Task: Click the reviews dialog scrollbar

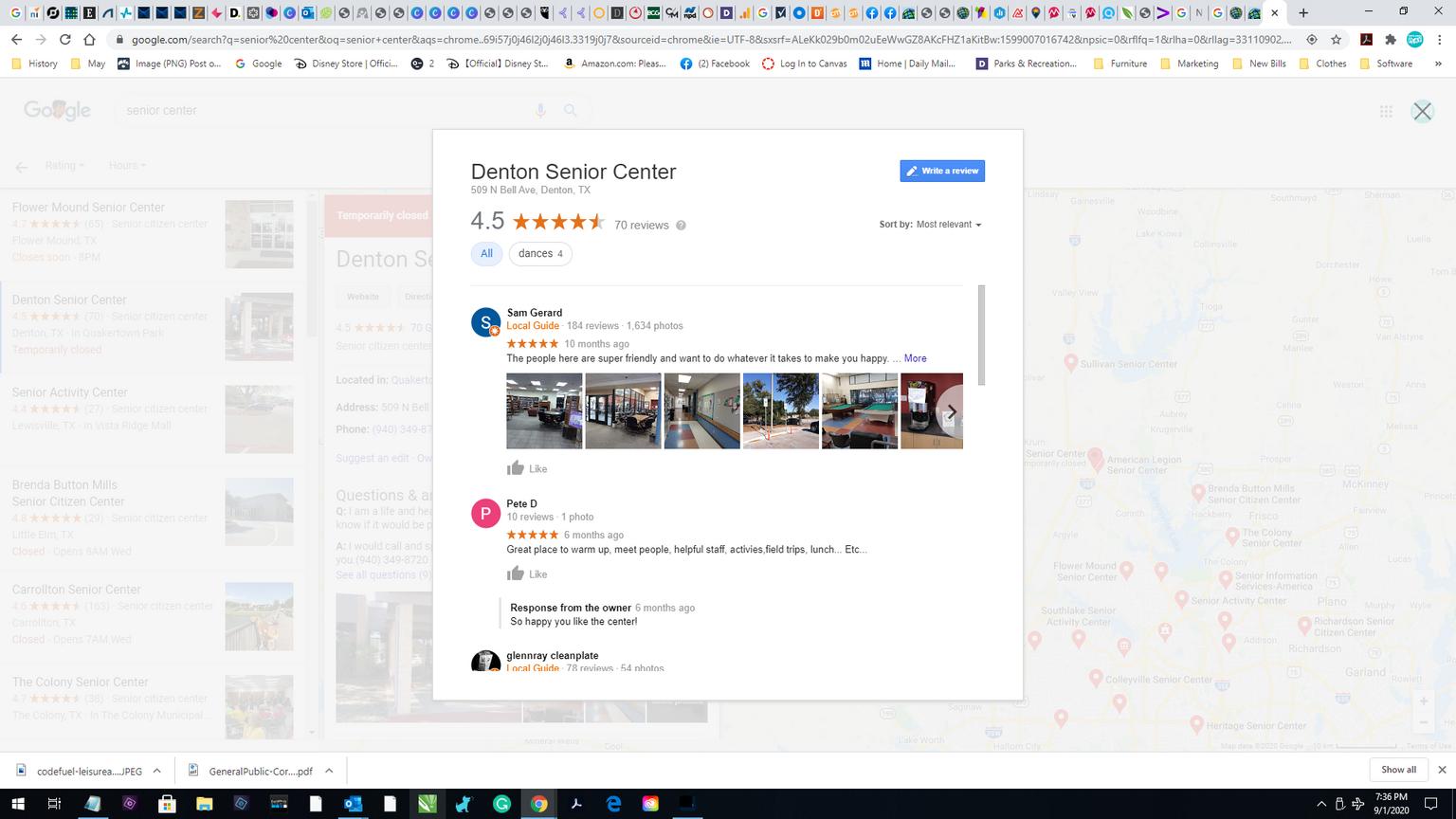Action: (x=981, y=335)
